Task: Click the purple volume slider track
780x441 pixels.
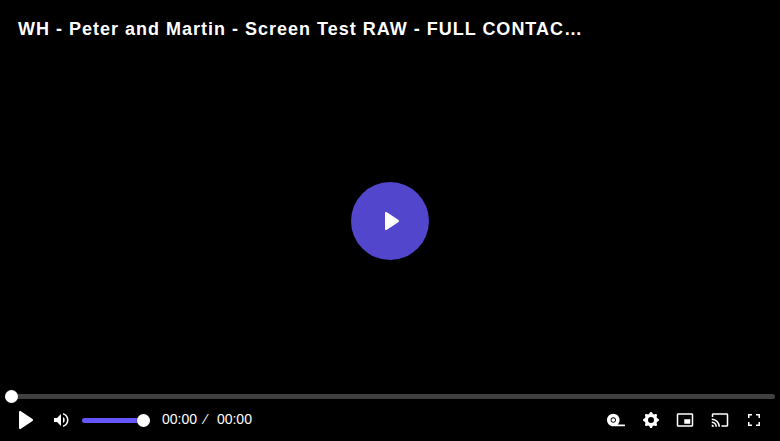Action: pos(112,421)
